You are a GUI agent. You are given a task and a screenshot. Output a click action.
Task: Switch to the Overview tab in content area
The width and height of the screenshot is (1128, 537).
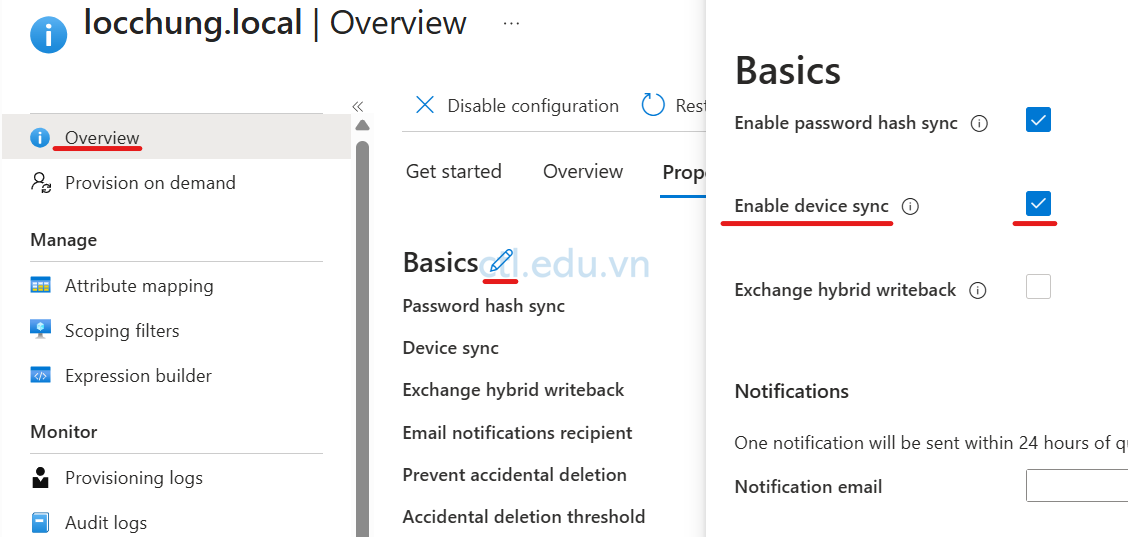[x=583, y=171]
